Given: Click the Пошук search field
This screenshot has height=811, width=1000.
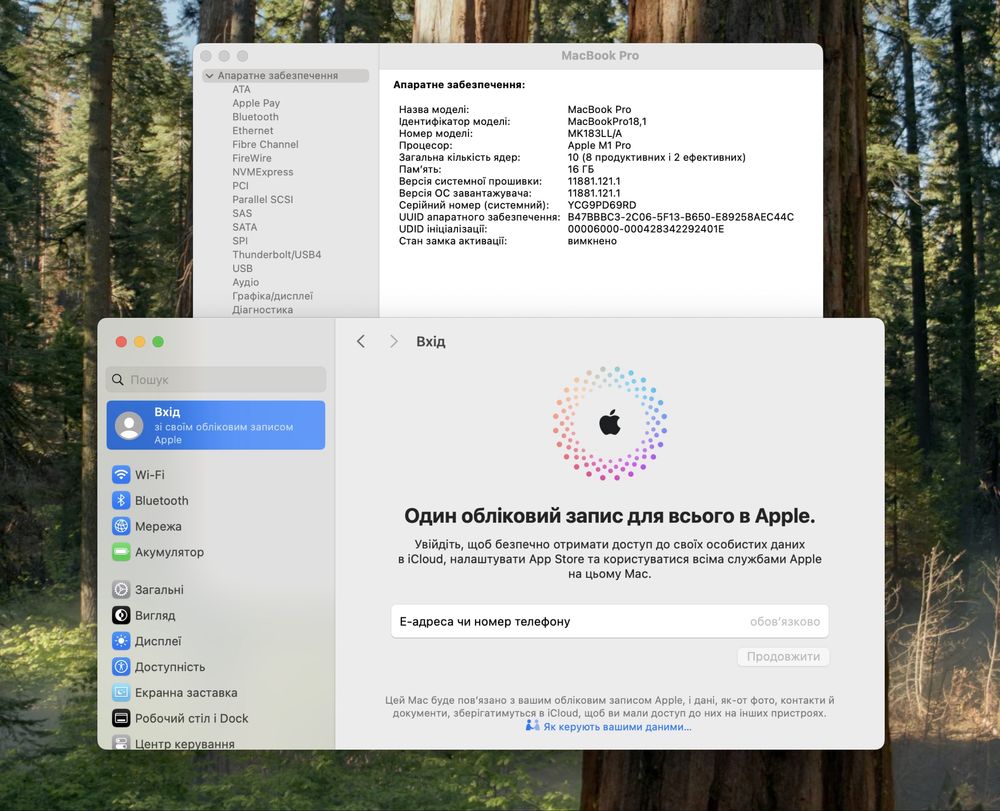Looking at the screenshot, I should click(x=216, y=379).
